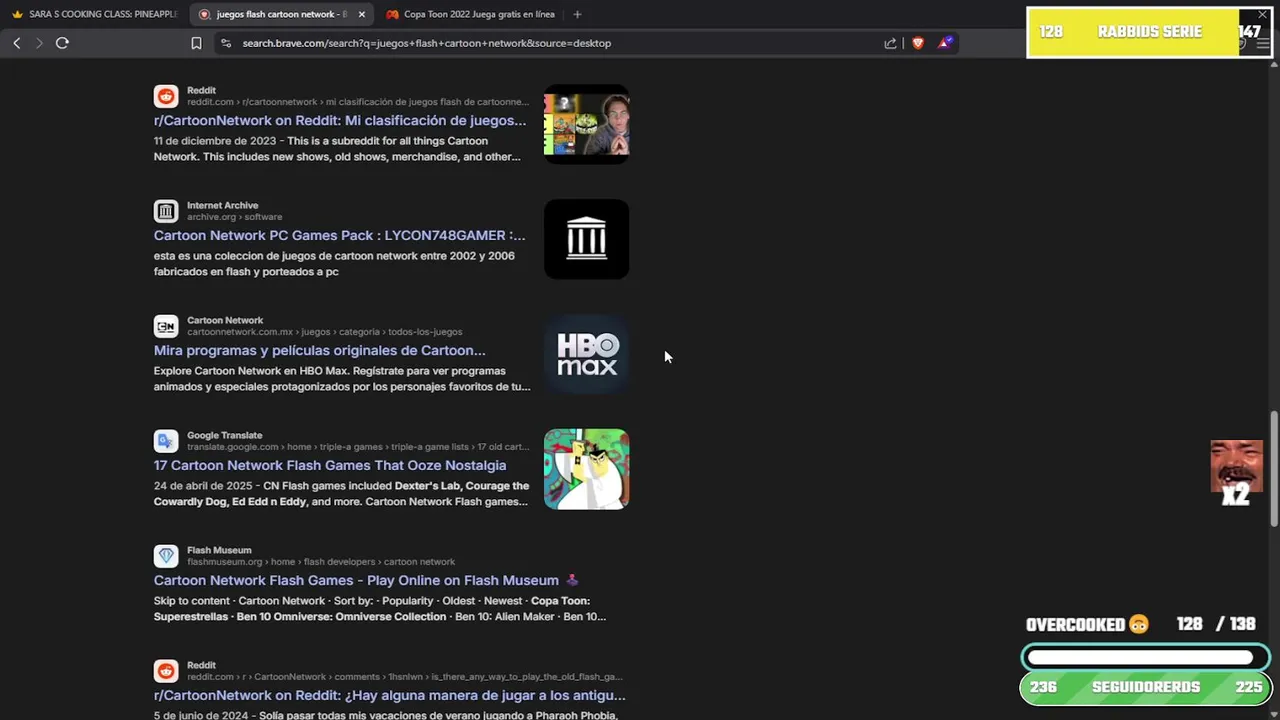The image size is (1280, 720).
Task: Close the juegos flash cartoon network tab
Action: (x=361, y=14)
